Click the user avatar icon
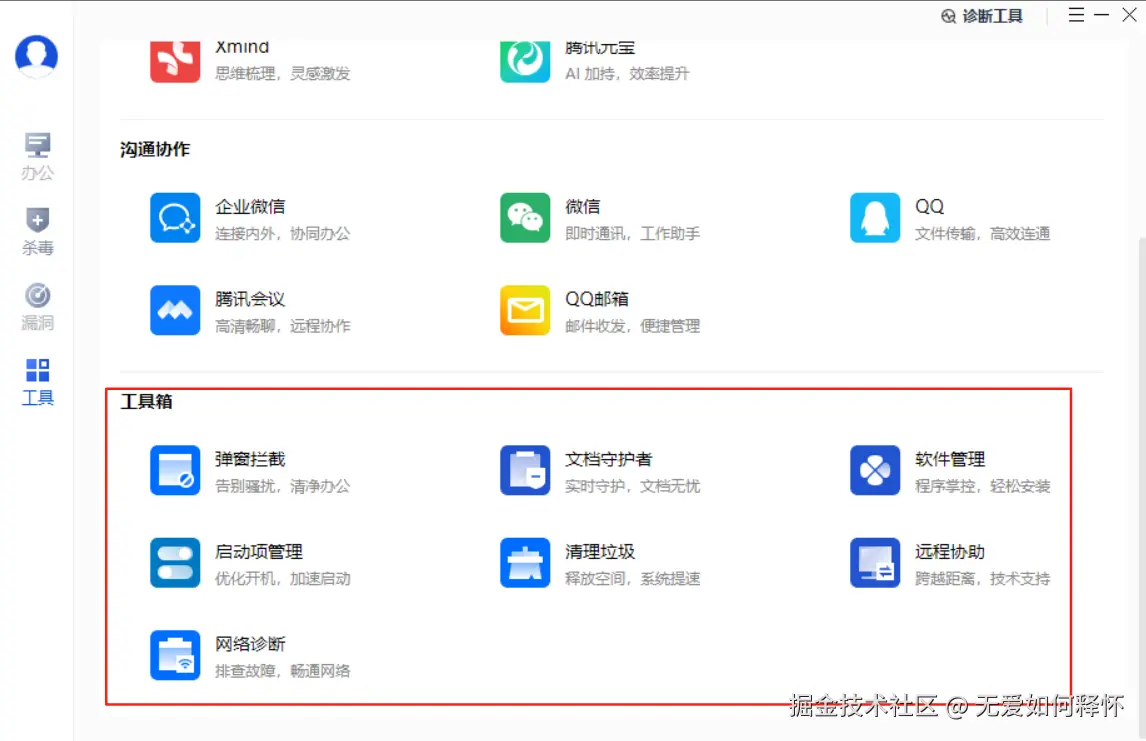Image resolution: width=1146 pixels, height=741 pixels. (37, 56)
